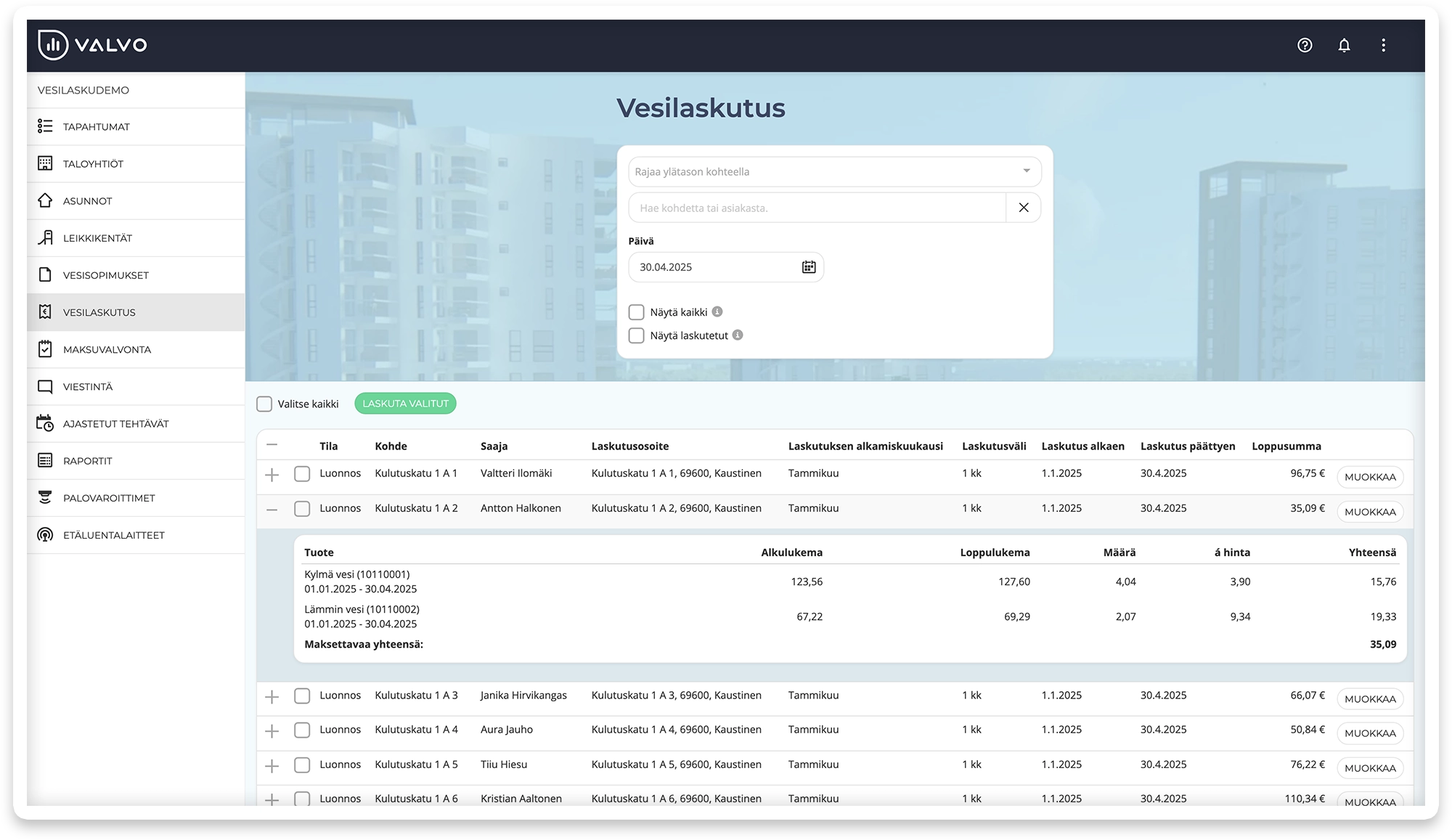This screenshot has height=840, width=1452.
Task: Tick the Valitse kaikki checkbox
Action: (x=264, y=404)
